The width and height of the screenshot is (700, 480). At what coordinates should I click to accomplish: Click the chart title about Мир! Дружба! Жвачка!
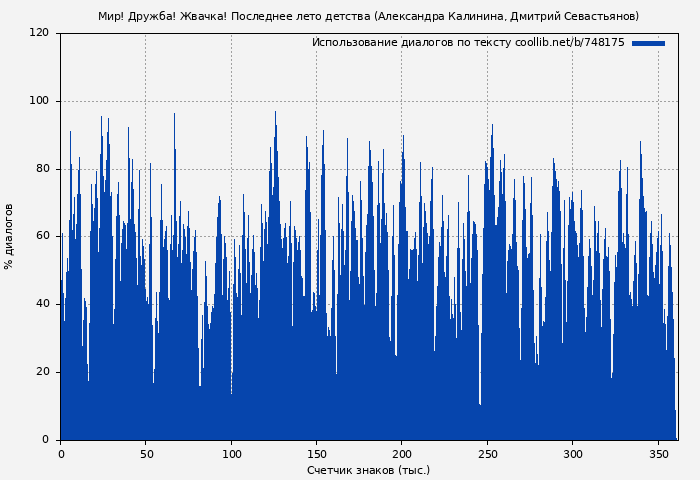click(x=368, y=16)
